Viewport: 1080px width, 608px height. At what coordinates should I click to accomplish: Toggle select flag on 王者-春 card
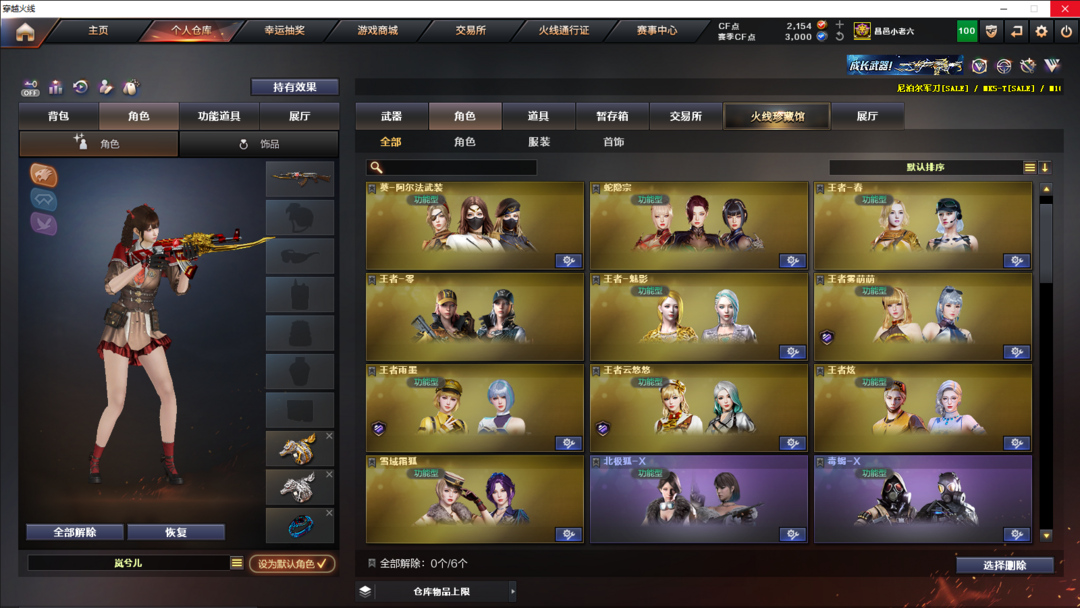[820, 188]
